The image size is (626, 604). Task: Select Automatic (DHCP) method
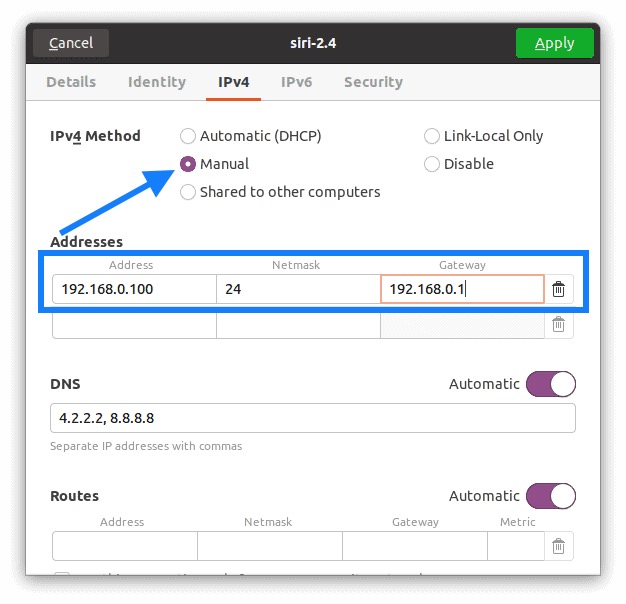[188, 136]
